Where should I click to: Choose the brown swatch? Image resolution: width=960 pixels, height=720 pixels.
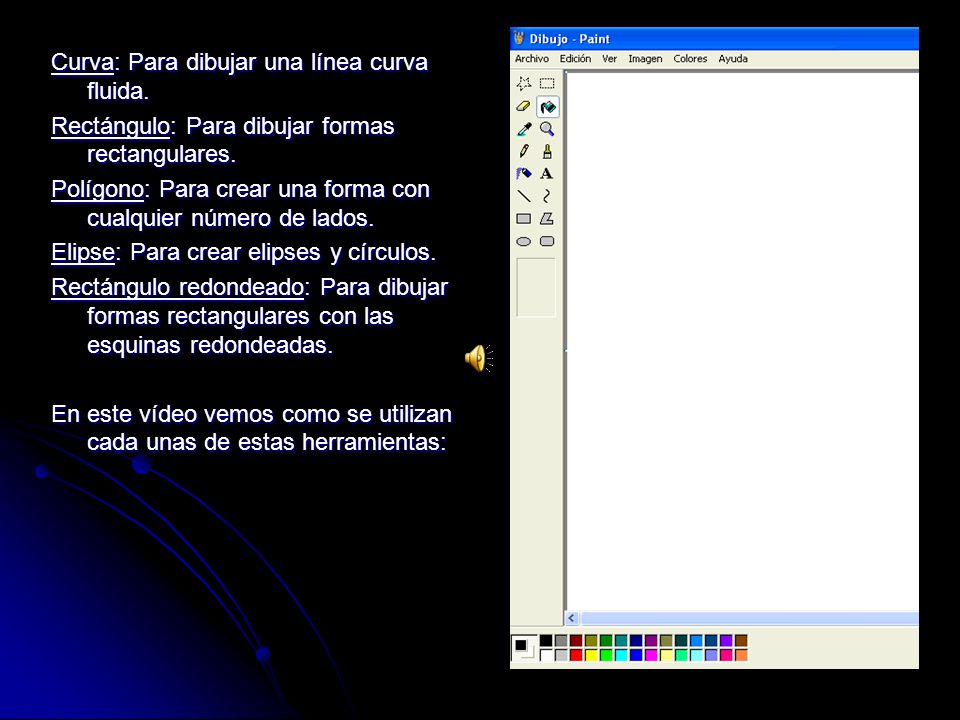click(741, 640)
